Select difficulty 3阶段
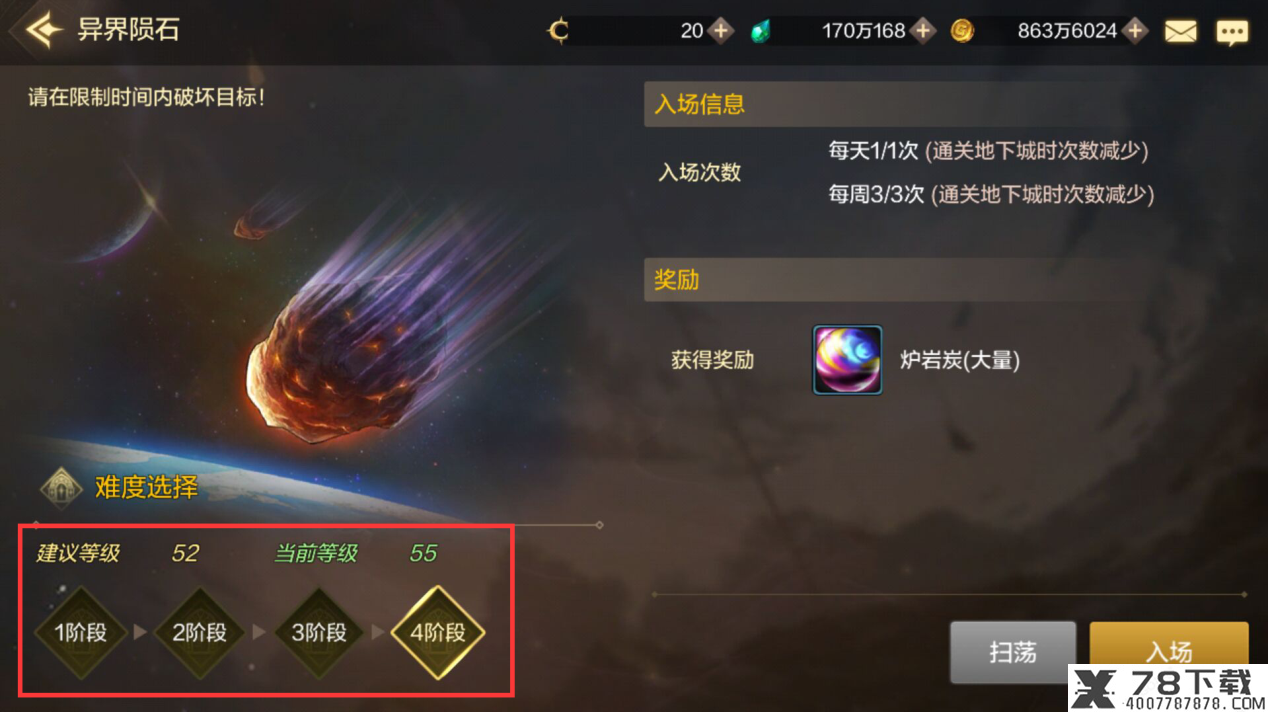 (319, 633)
